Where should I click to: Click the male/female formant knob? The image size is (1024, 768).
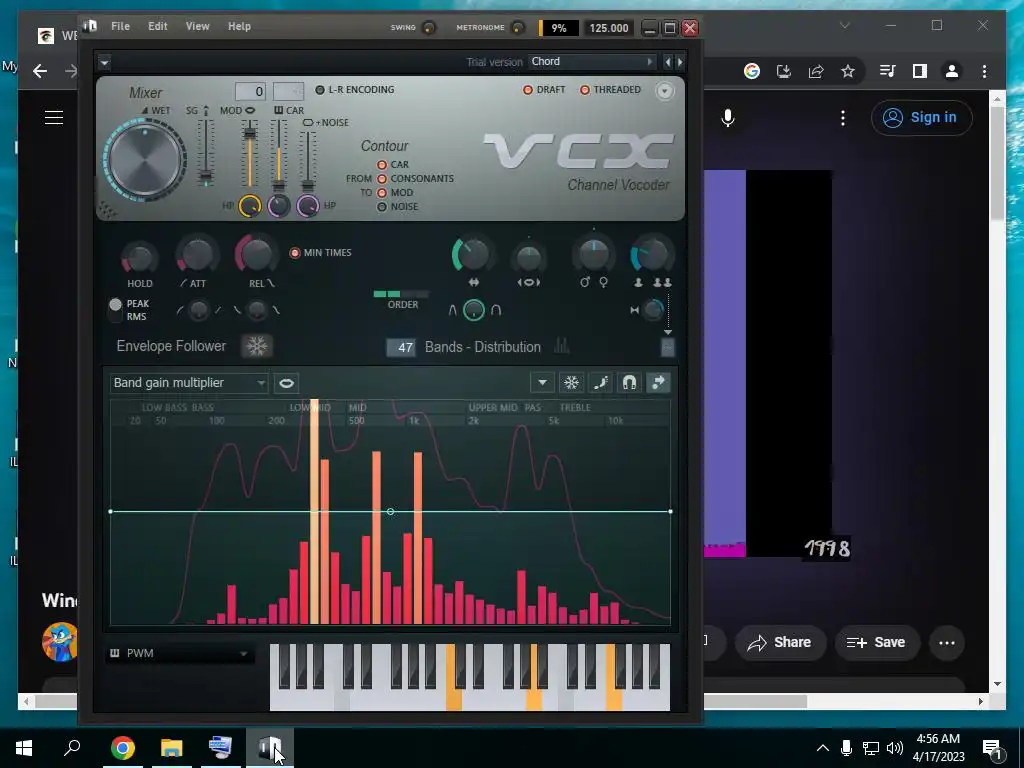coord(594,255)
